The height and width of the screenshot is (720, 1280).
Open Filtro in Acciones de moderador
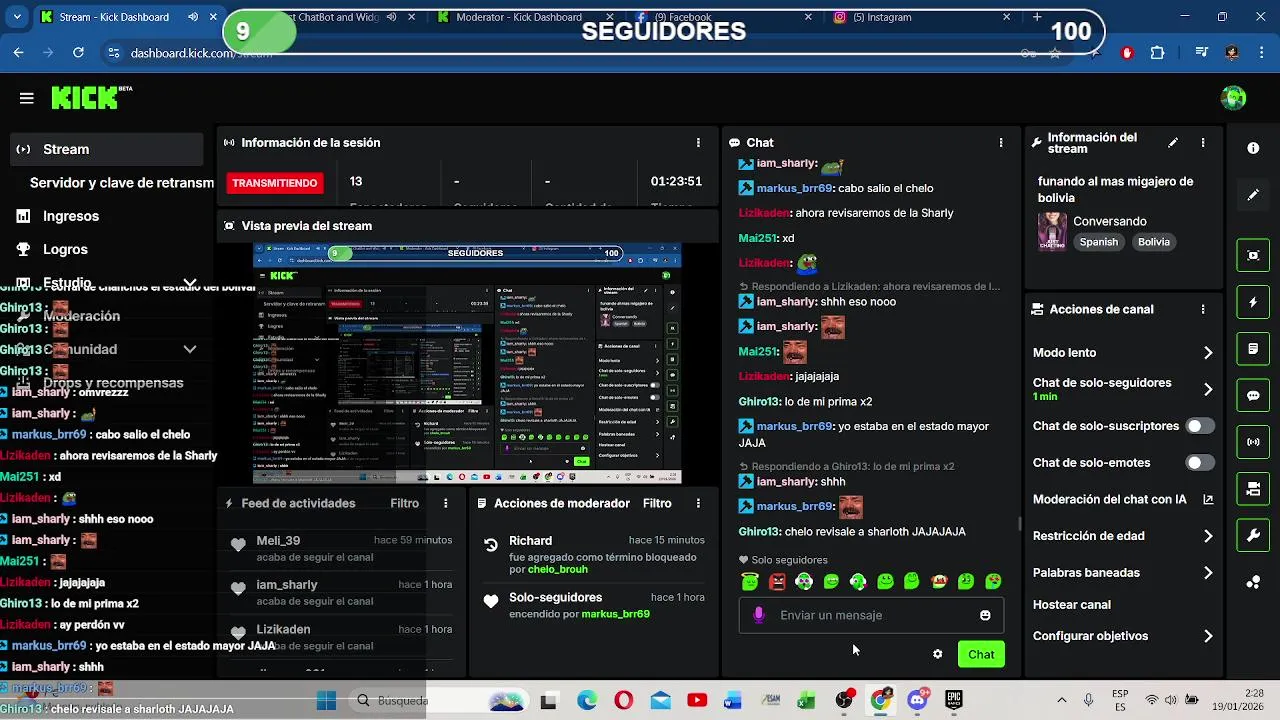coord(657,503)
